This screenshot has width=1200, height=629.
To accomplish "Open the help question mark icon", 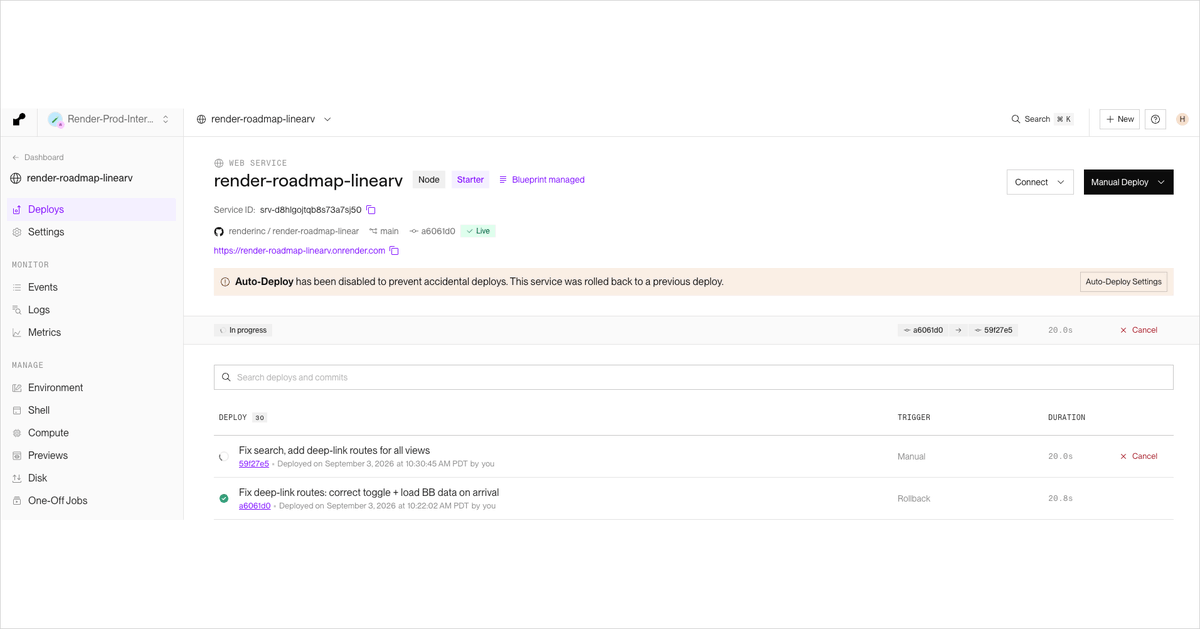I will (x=1156, y=119).
